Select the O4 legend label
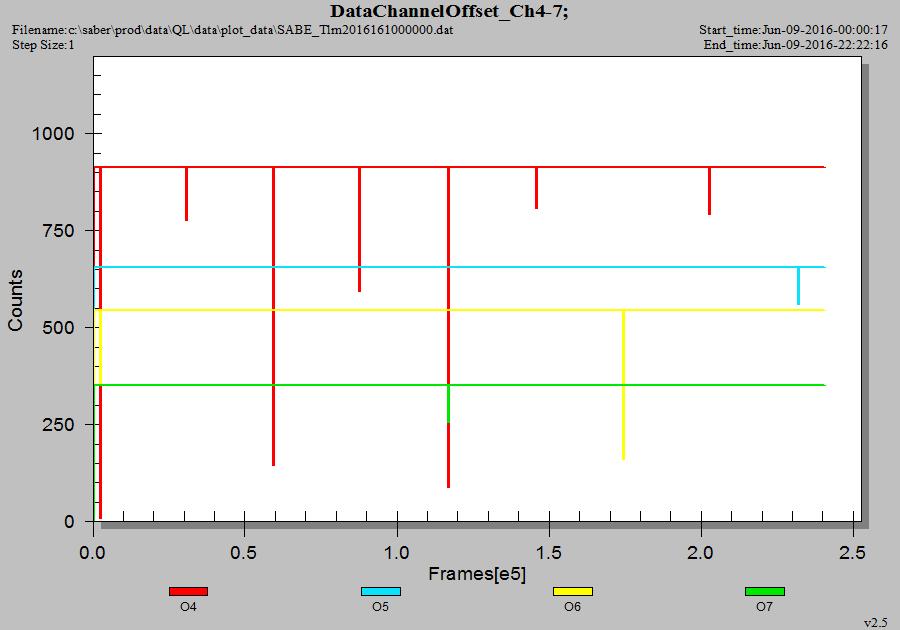This screenshot has width=900, height=630. coord(188,606)
